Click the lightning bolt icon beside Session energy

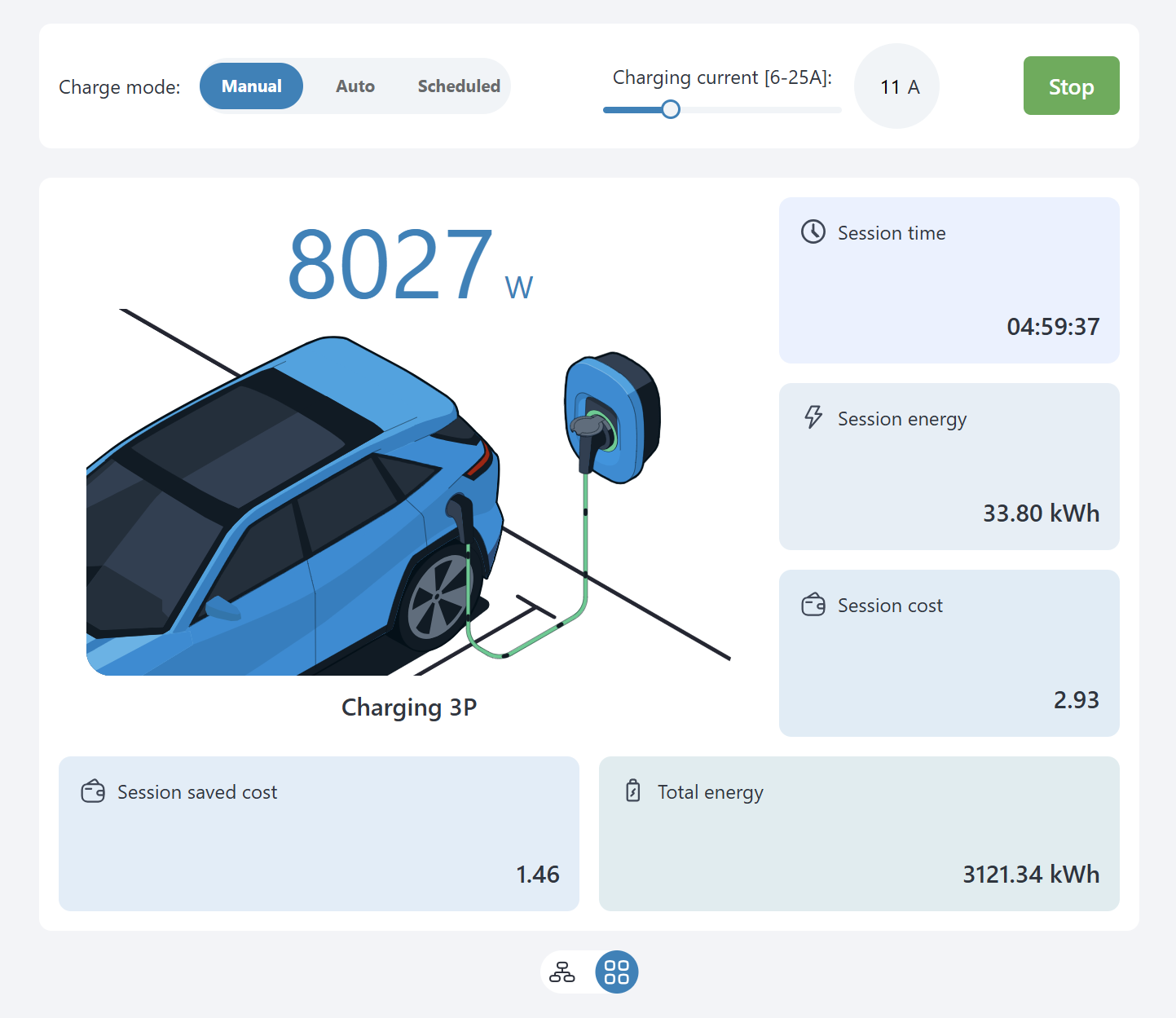[813, 418]
